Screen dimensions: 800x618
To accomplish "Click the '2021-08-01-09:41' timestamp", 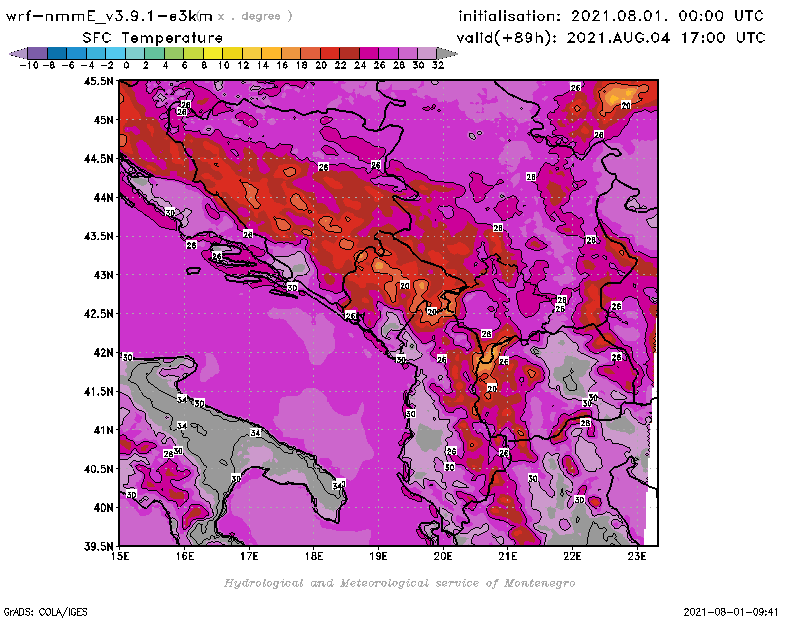I will pos(731,612).
